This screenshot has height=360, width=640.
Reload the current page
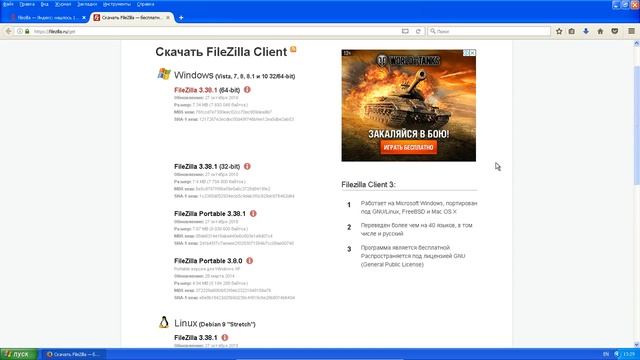tap(418, 31)
